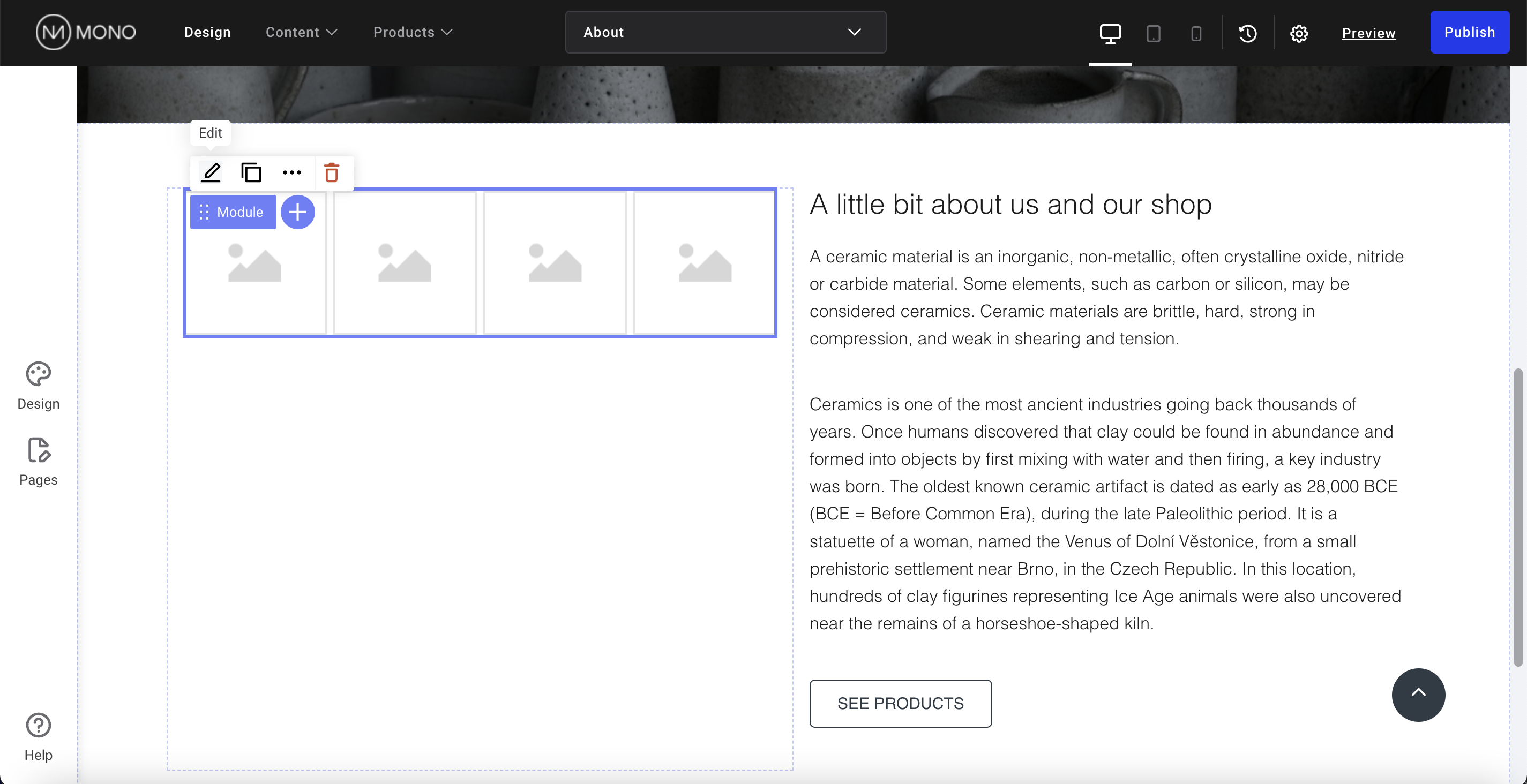Image resolution: width=1527 pixels, height=784 pixels.
Task: Open Help question mark icon
Action: click(38, 736)
